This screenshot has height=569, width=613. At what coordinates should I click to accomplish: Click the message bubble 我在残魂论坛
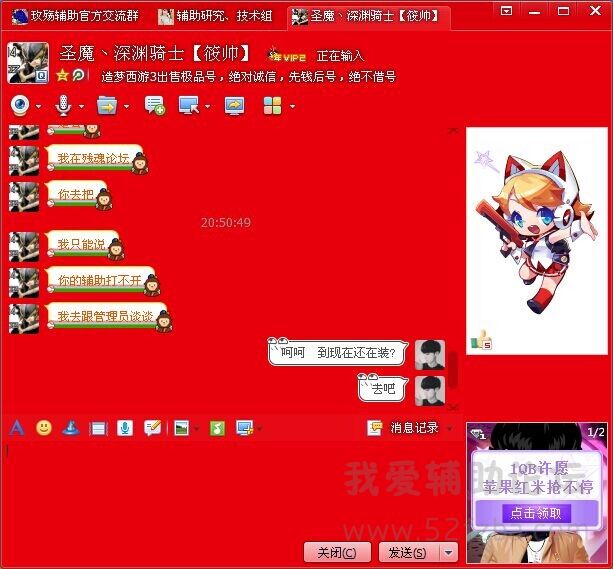tap(97, 159)
